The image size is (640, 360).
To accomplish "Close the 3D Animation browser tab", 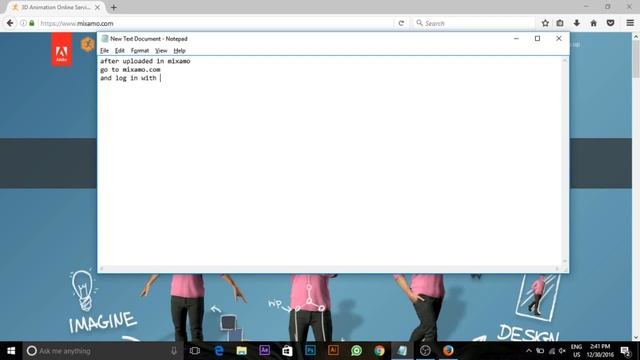I will [98, 7].
